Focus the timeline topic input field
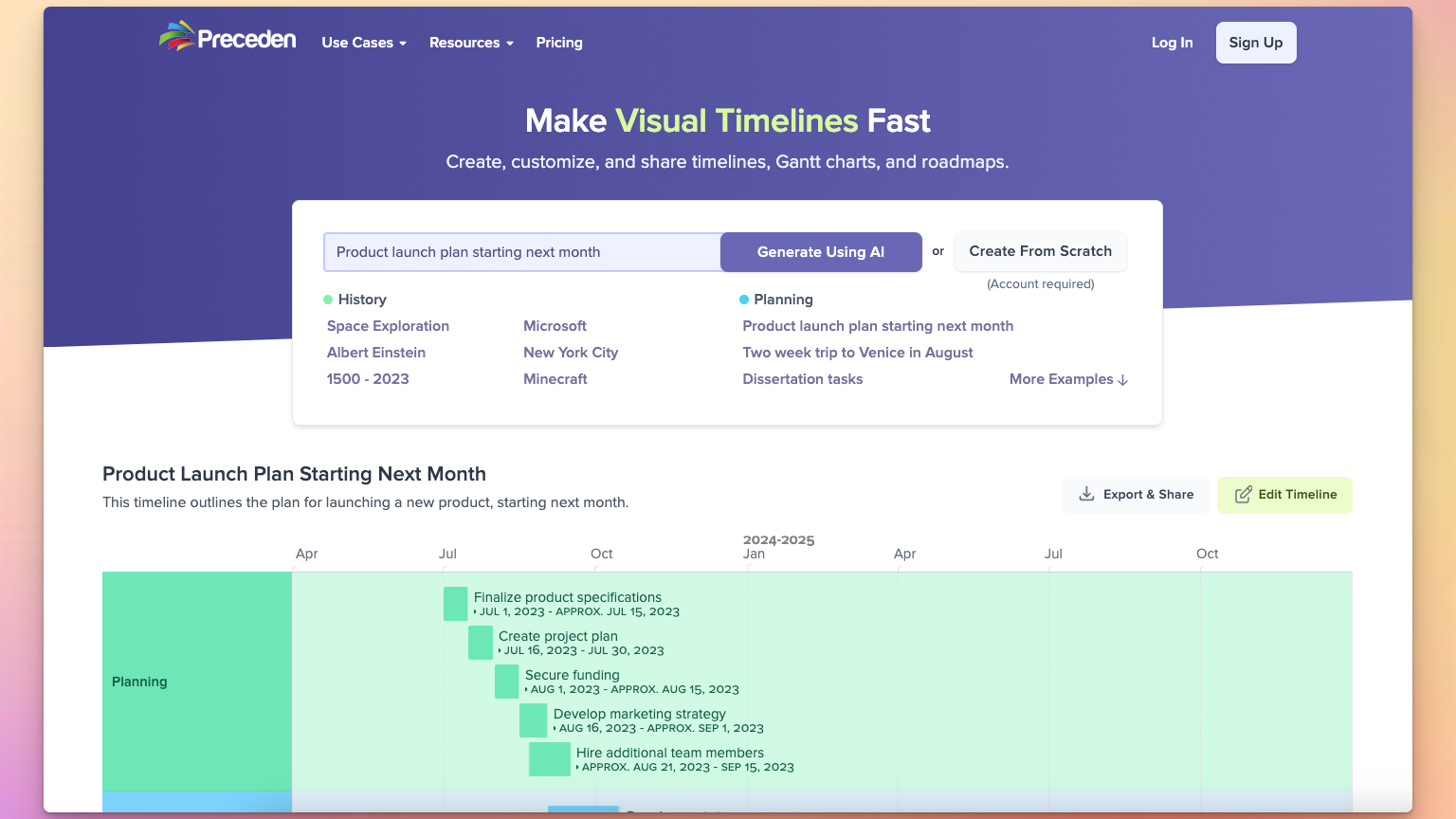The width and height of the screenshot is (1456, 819). click(x=521, y=252)
